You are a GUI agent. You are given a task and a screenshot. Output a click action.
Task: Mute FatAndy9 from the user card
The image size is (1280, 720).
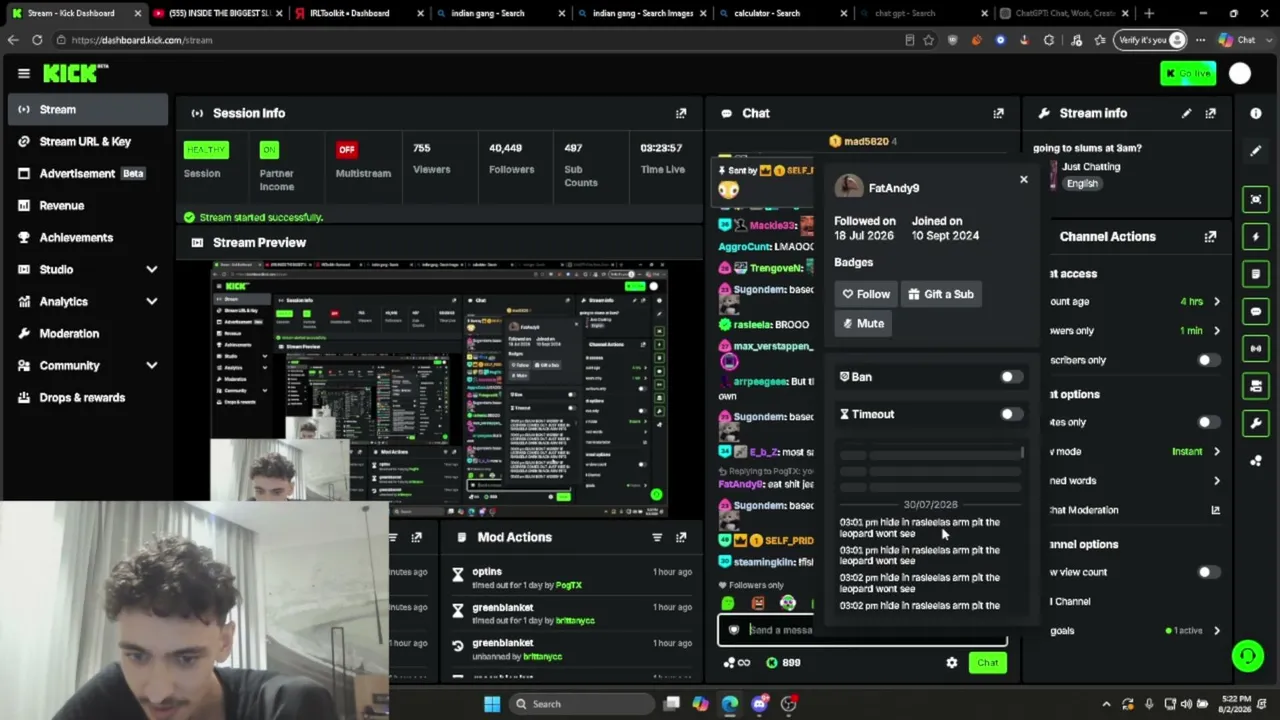pos(863,323)
